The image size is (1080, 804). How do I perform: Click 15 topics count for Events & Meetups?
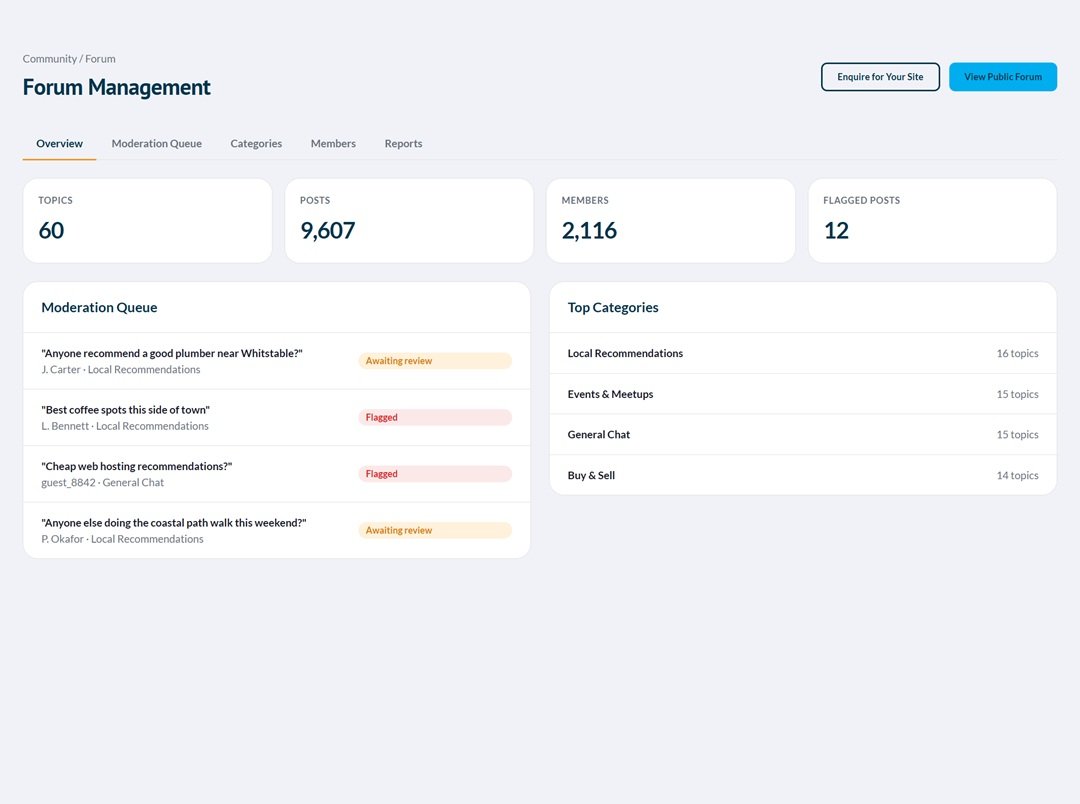[1017, 394]
